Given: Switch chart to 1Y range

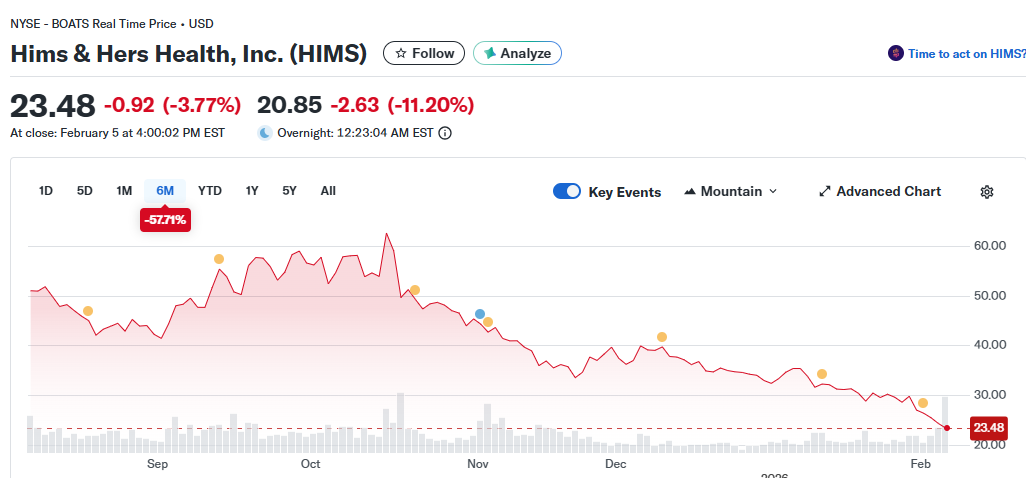Looking at the screenshot, I should (252, 191).
